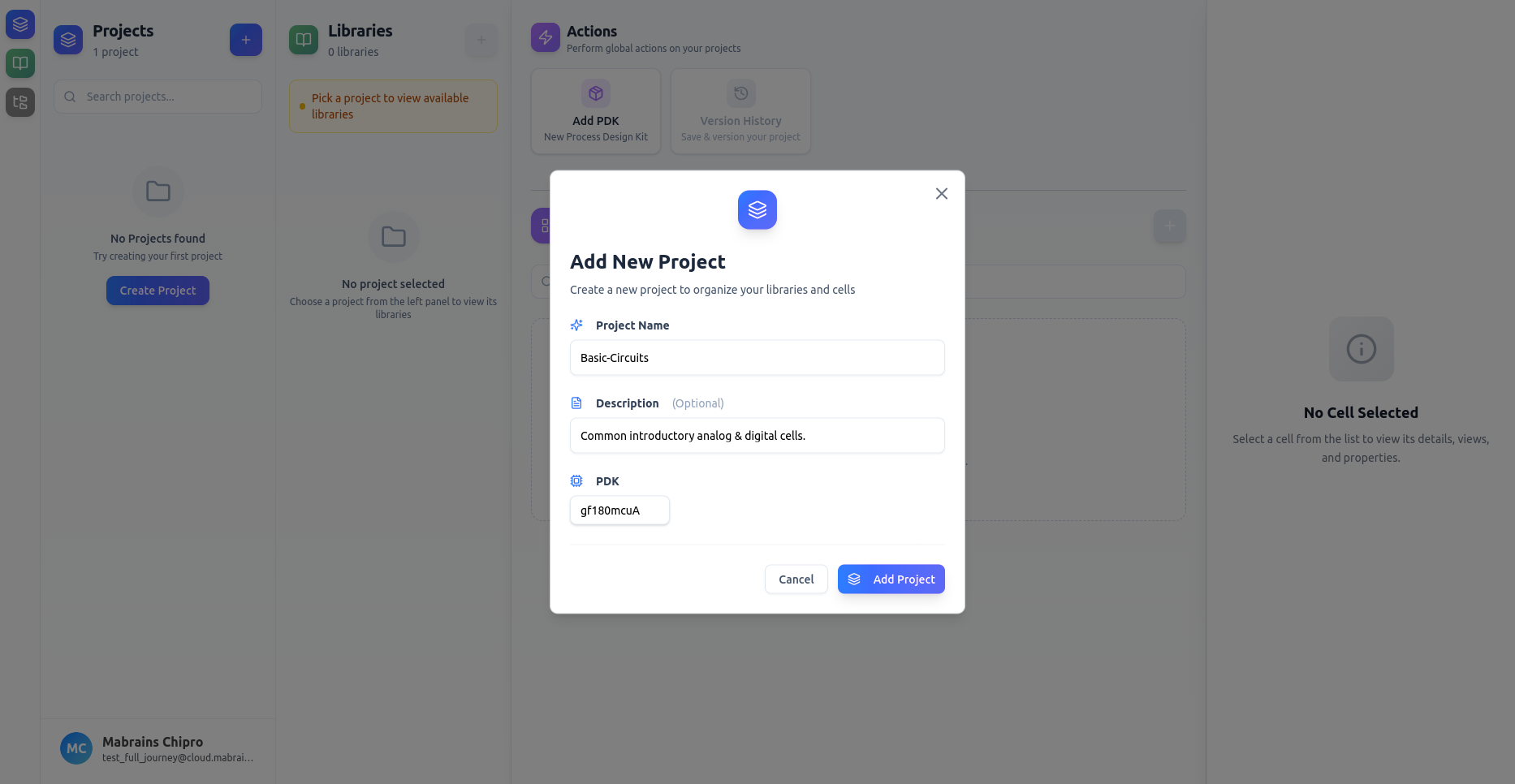This screenshot has width=1515, height=784.
Task: Click the Actions lightning bolt icon
Action: point(546,37)
